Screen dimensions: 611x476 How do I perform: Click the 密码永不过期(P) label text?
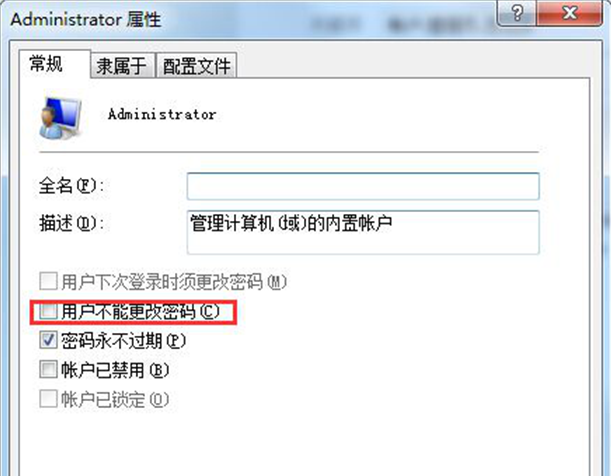123,341
